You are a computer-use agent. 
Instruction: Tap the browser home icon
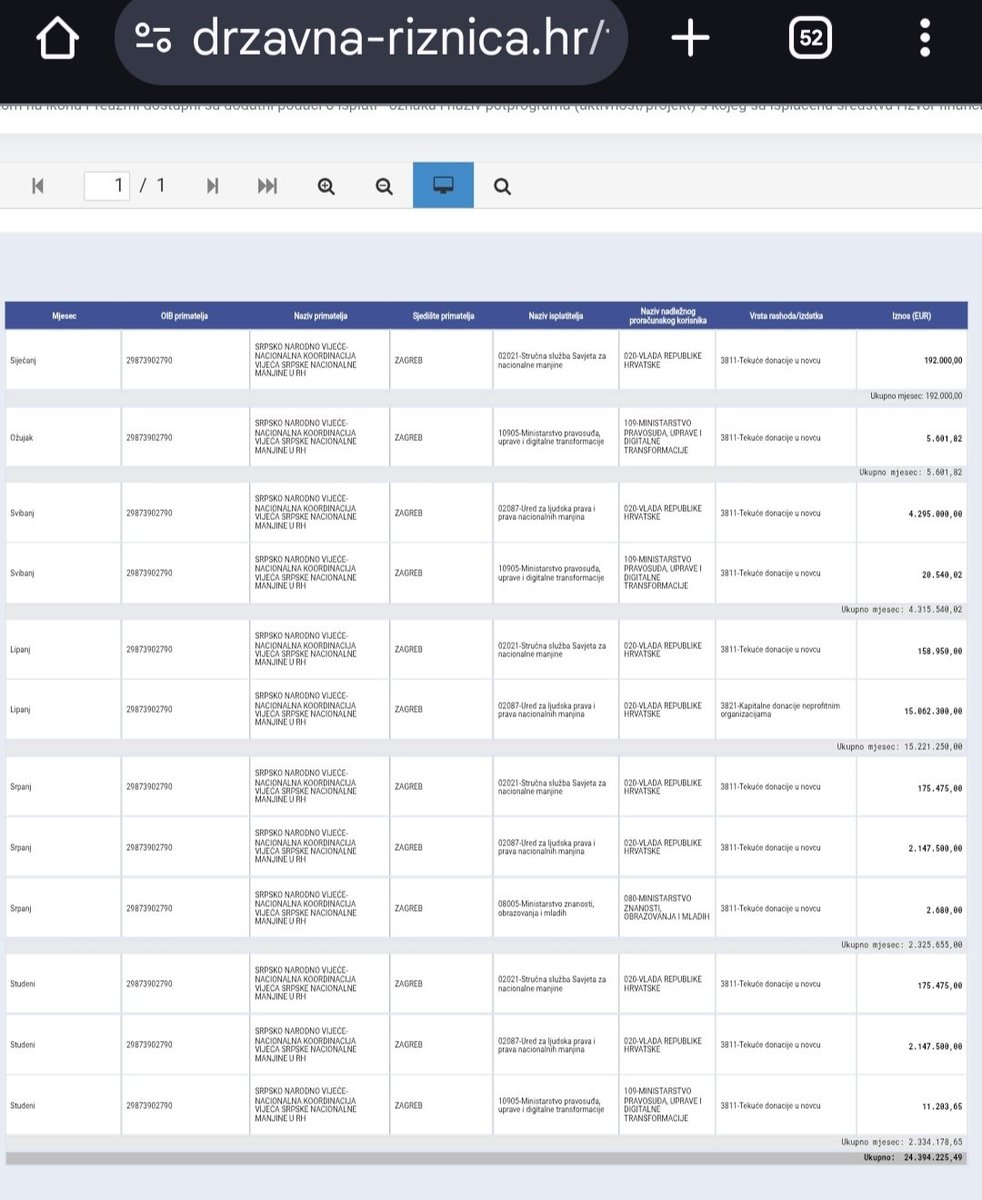(x=57, y=39)
